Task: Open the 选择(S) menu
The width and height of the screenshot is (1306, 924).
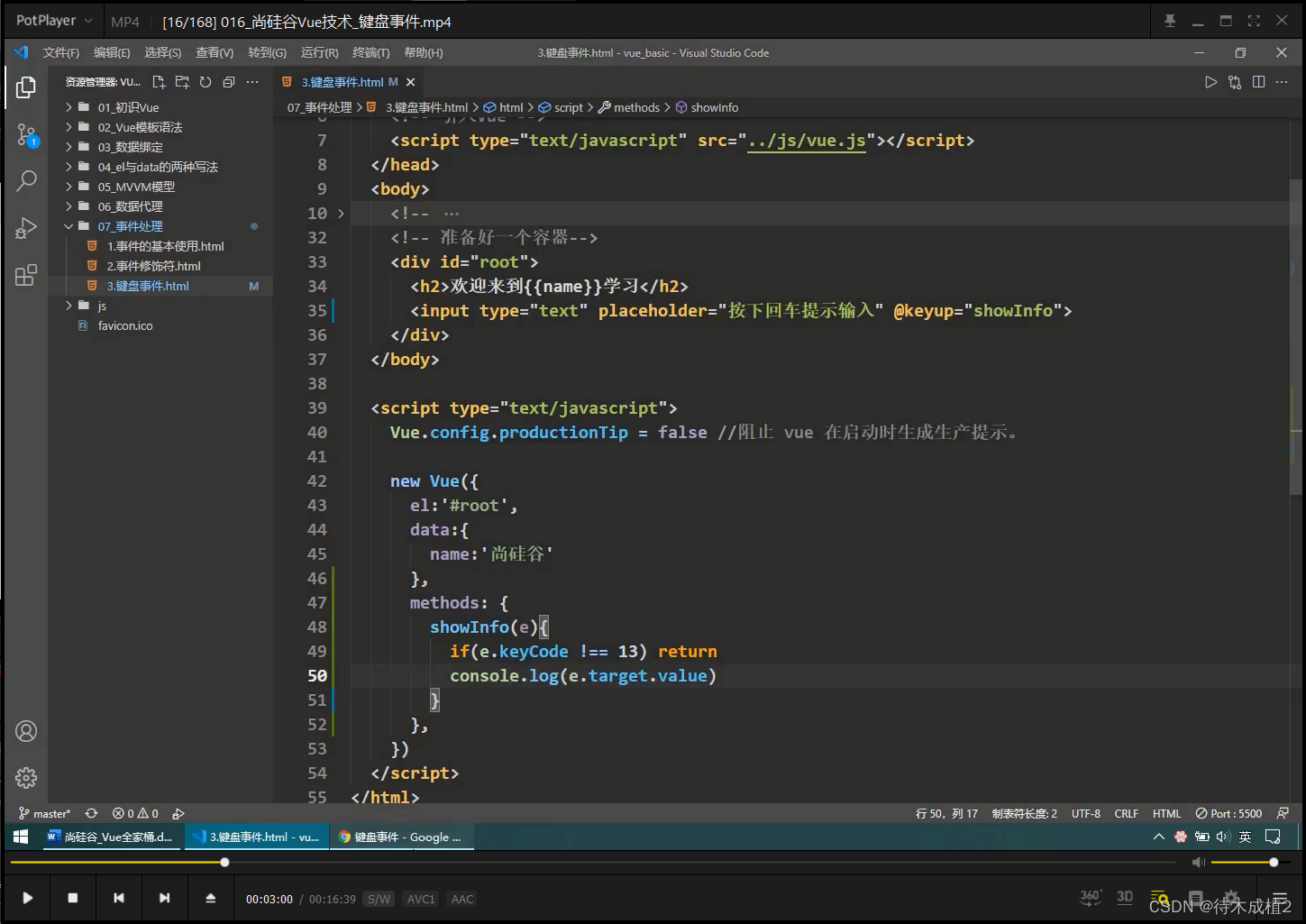Action: 163,53
